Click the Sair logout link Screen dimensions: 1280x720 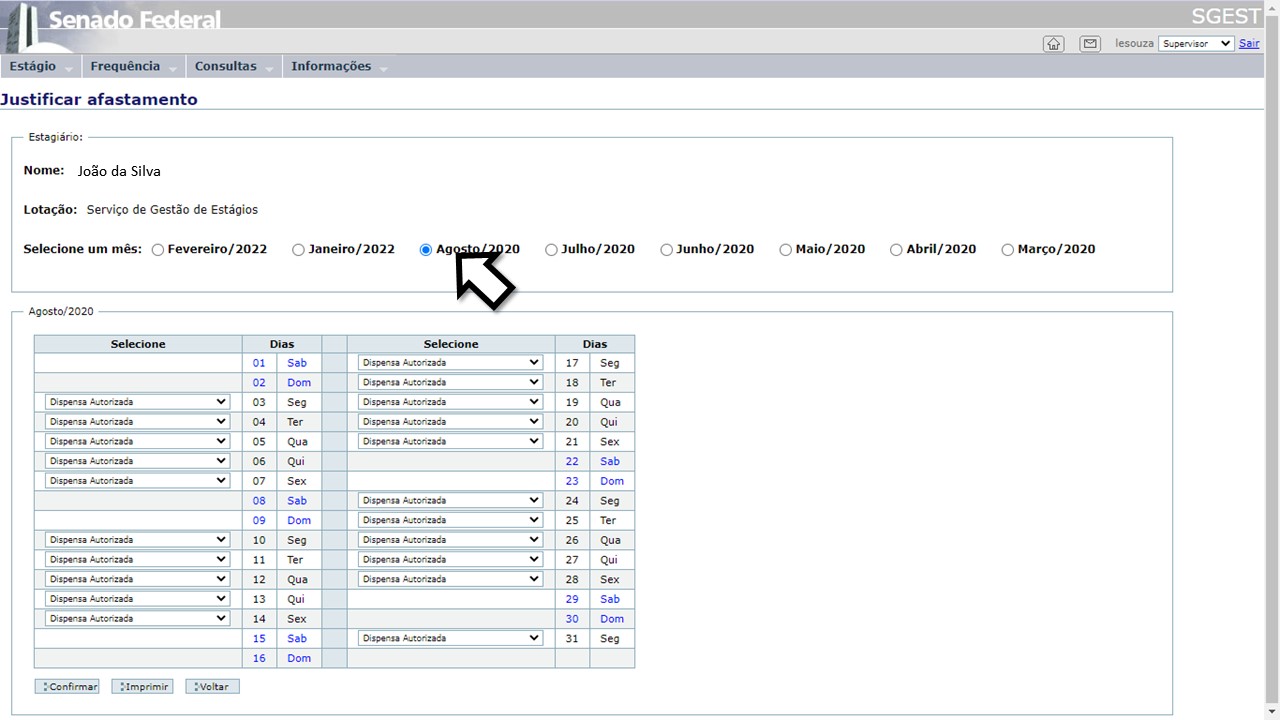click(x=1249, y=44)
